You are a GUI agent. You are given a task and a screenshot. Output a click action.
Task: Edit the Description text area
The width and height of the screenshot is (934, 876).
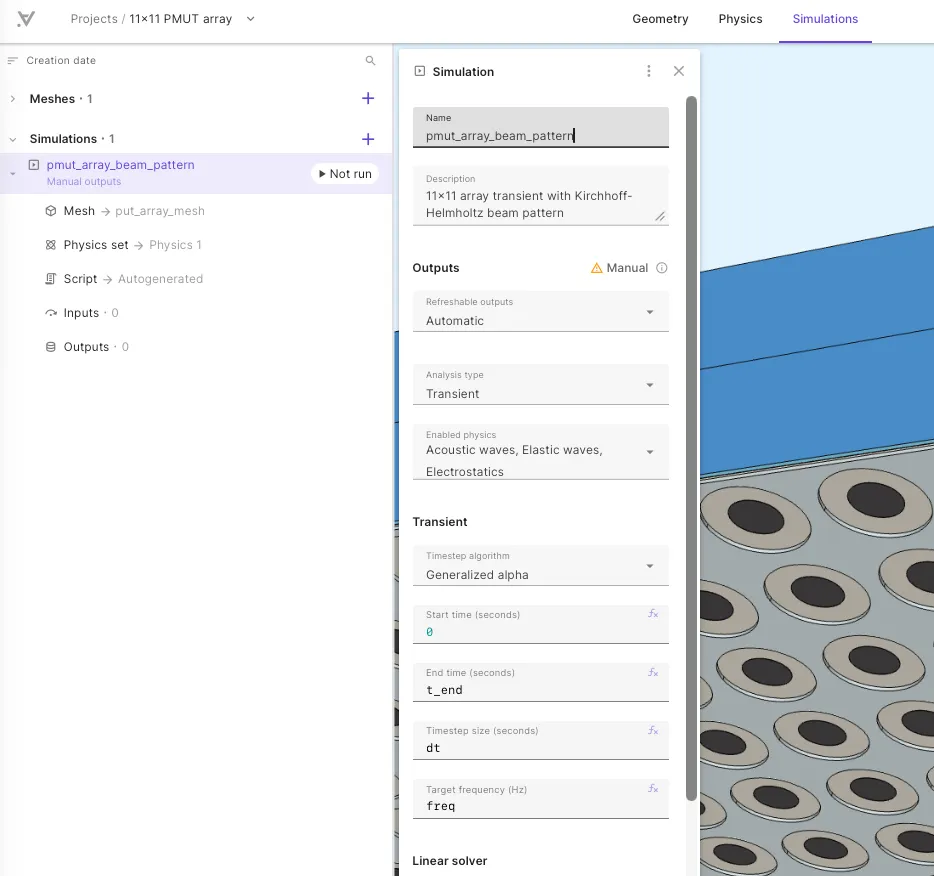(x=540, y=196)
